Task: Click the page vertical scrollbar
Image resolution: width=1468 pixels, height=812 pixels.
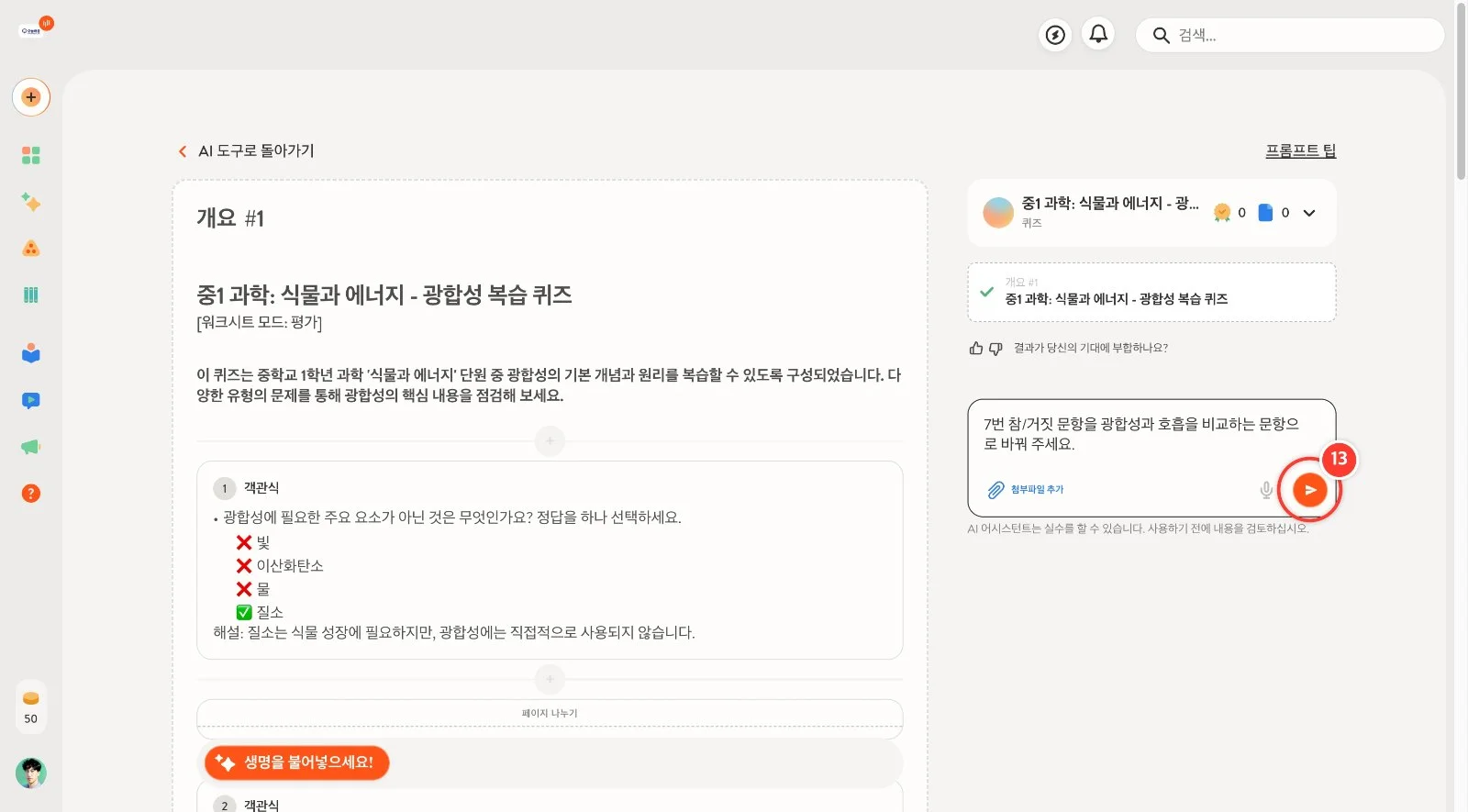Action: (x=1461, y=92)
